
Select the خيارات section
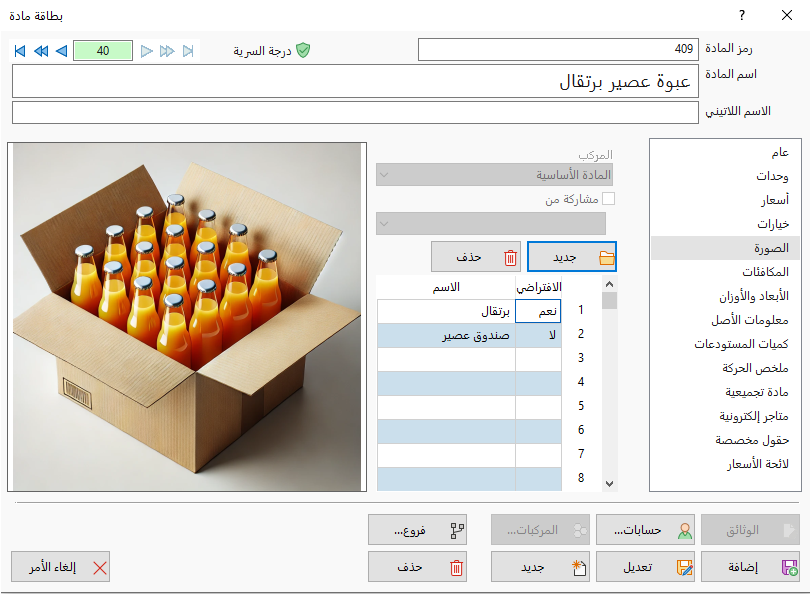(726, 224)
